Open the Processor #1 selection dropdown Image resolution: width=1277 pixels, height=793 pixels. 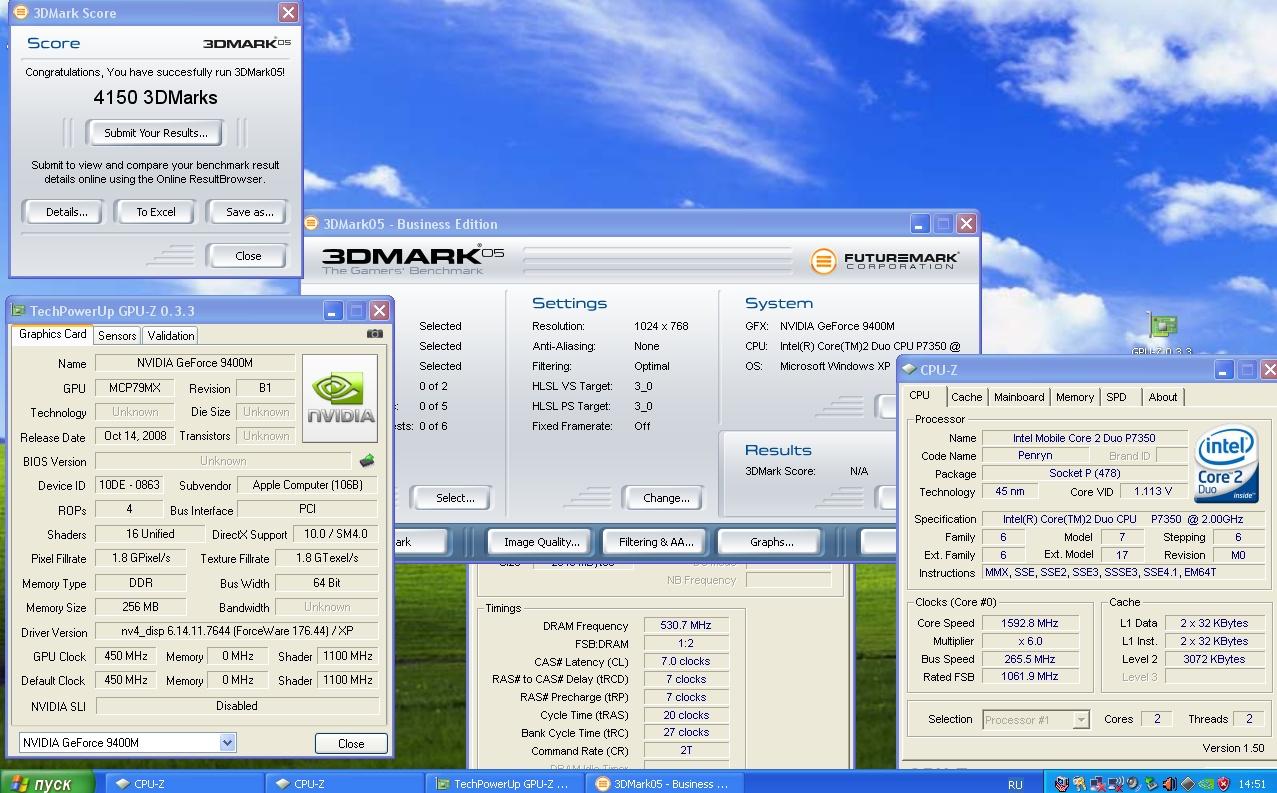click(x=1080, y=719)
